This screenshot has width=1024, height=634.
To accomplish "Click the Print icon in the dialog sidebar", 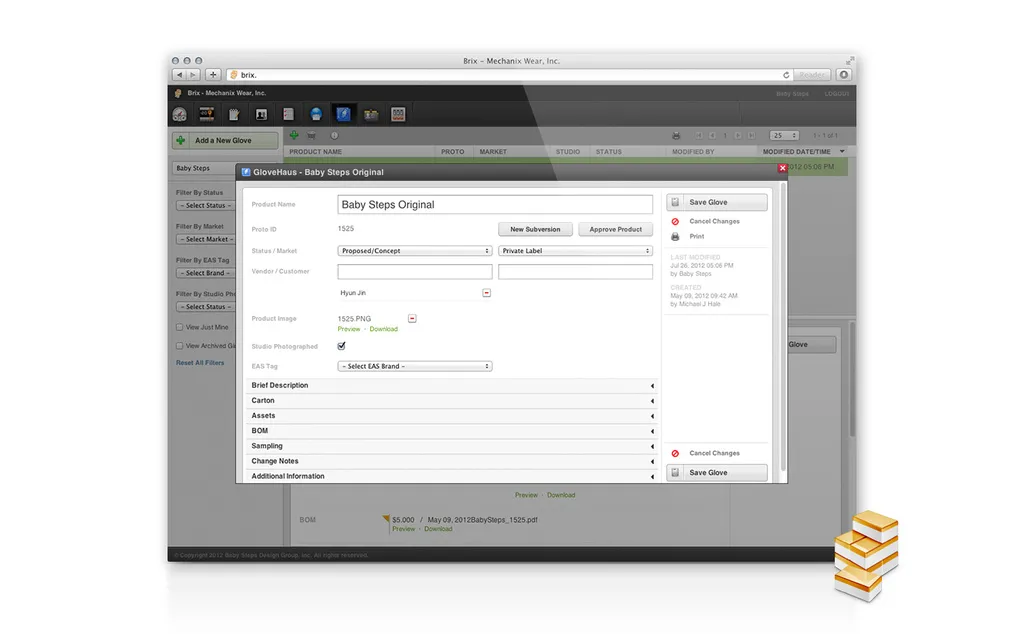I will click(675, 236).
